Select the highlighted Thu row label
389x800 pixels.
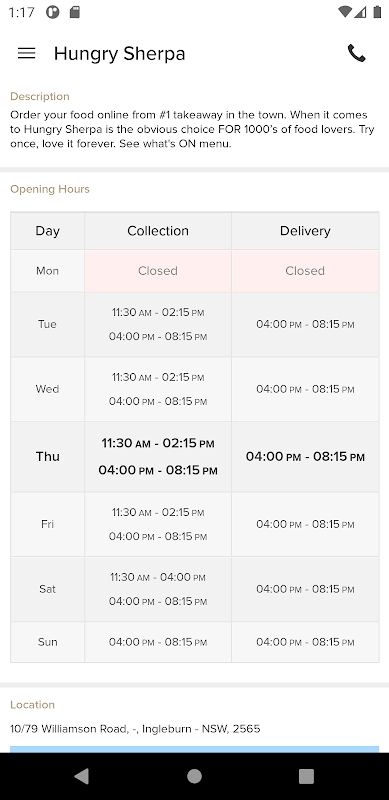point(47,457)
